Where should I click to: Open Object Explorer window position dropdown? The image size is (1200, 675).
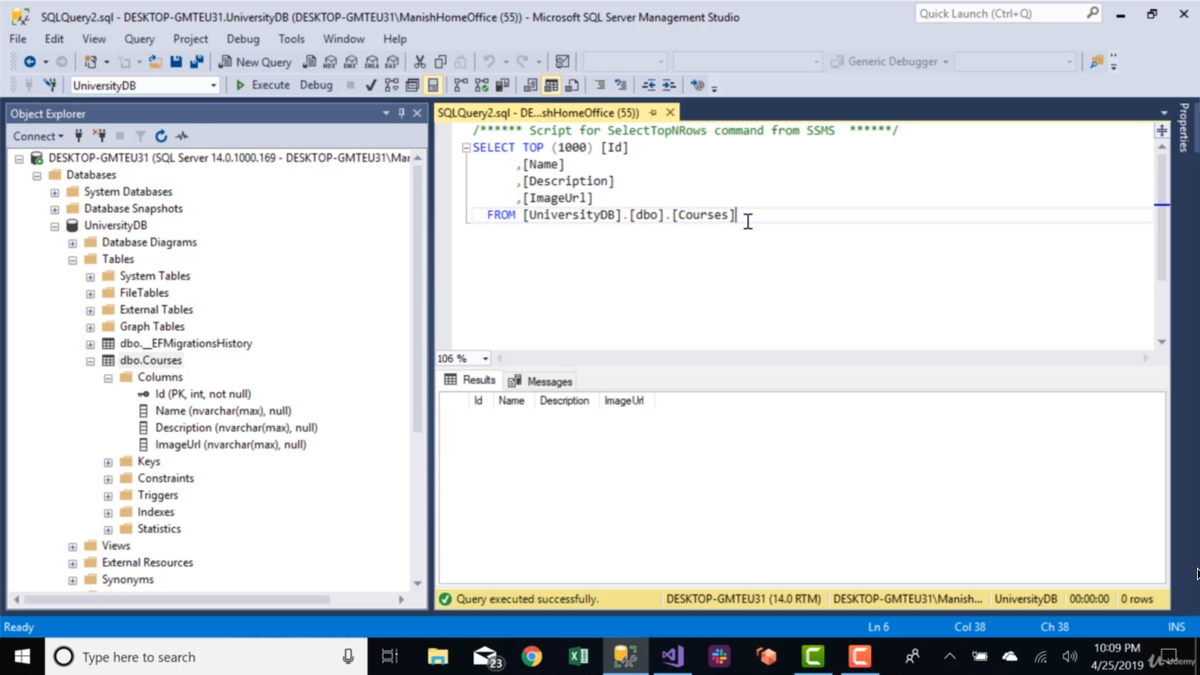[x=386, y=114]
